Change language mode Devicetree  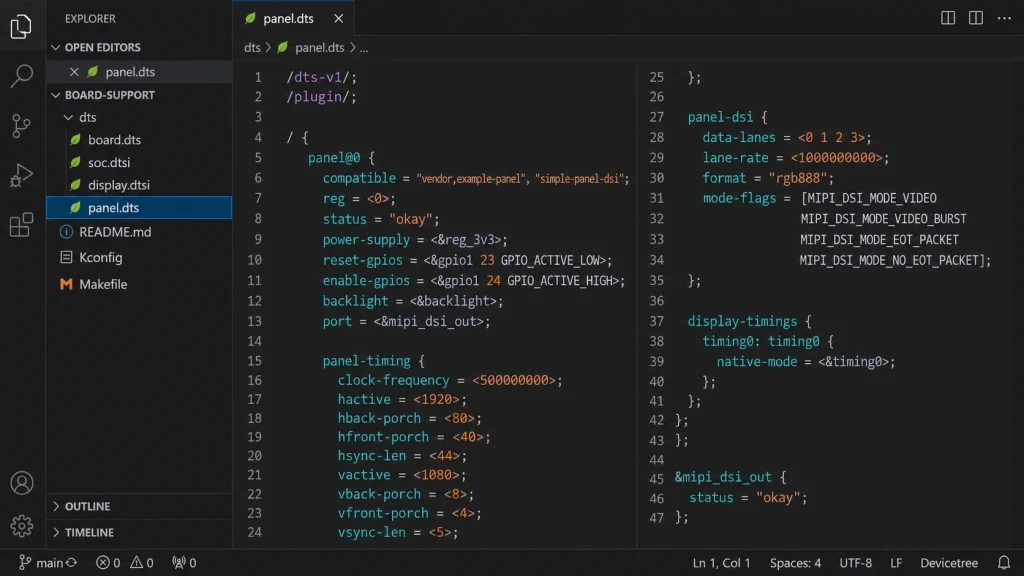click(949, 562)
